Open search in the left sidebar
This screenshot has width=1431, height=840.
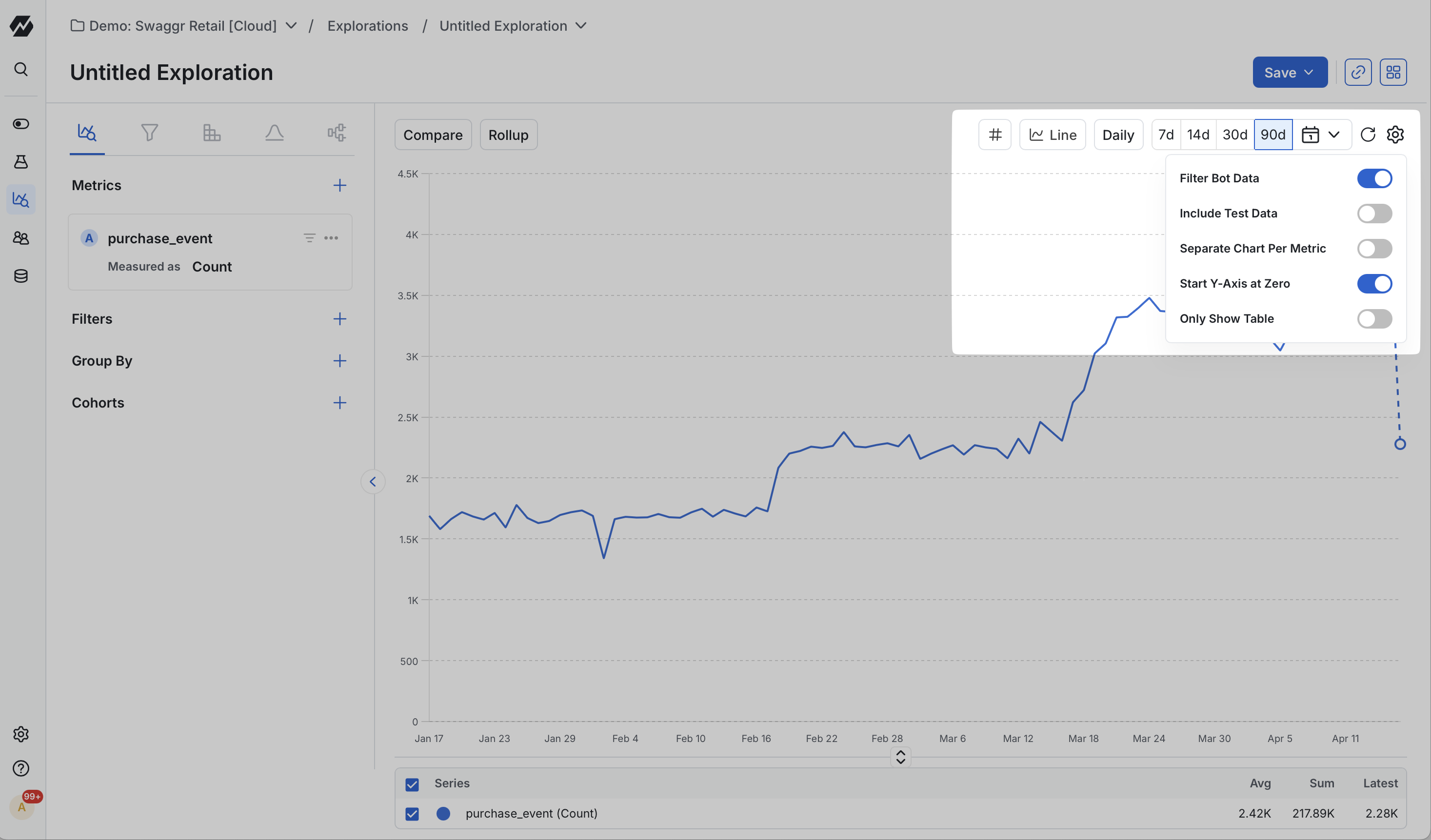21,69
